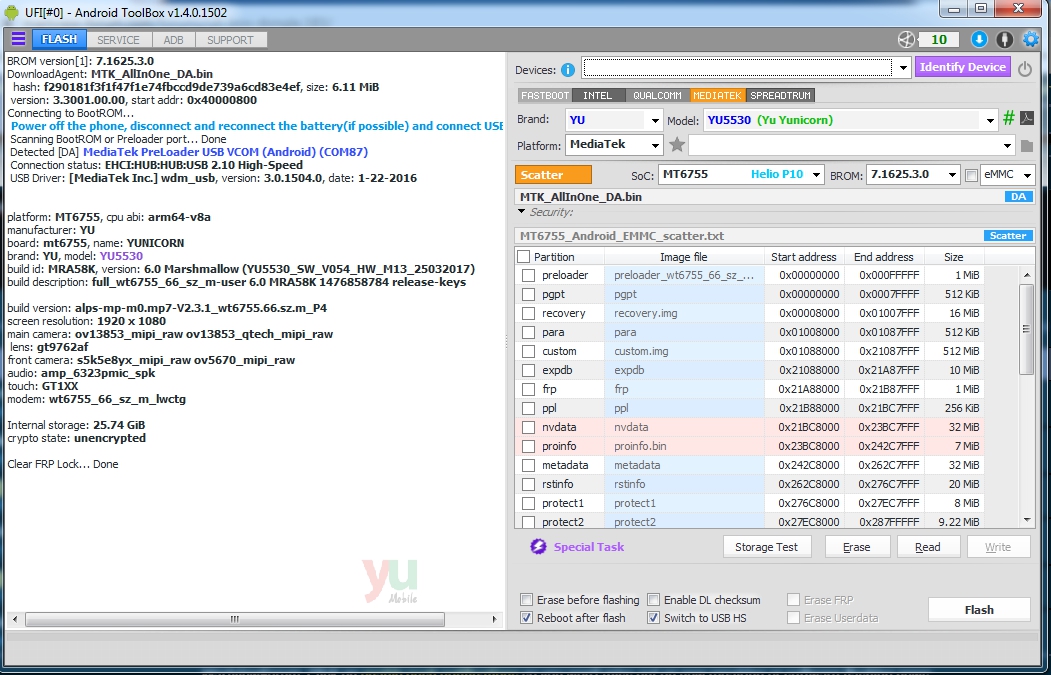Screen dimensions: 1051x675
Task: Open the eMMC storage type dropdown
Action: coord(1028,175)
